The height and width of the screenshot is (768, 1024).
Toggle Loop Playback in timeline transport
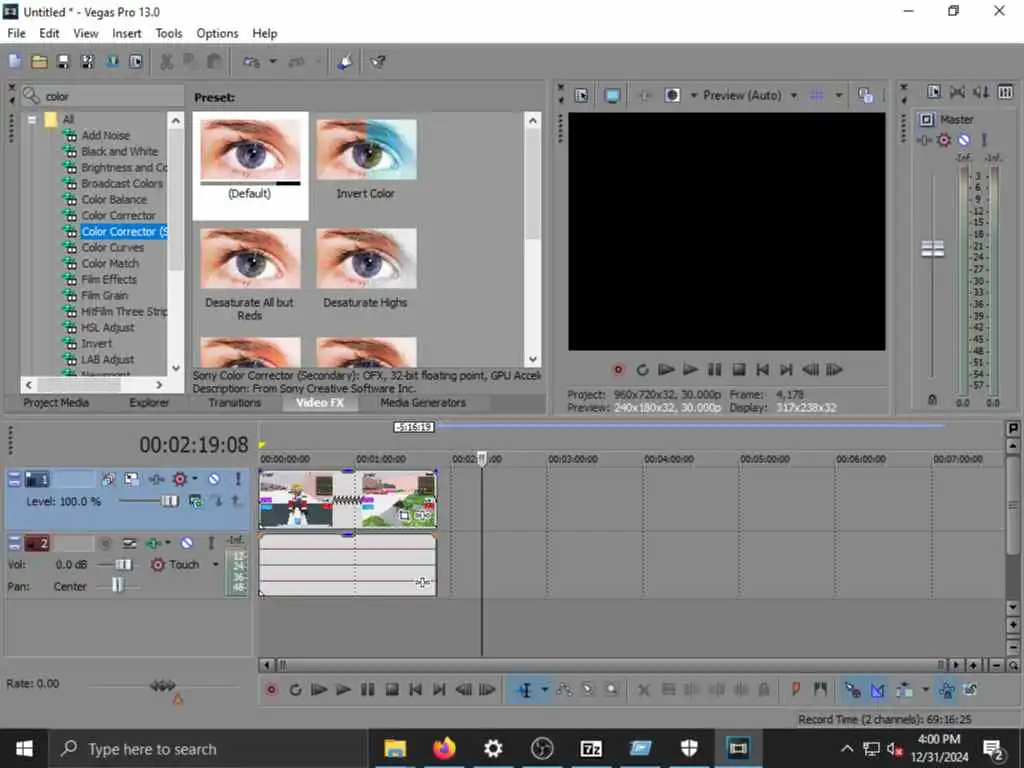point(295,690)
